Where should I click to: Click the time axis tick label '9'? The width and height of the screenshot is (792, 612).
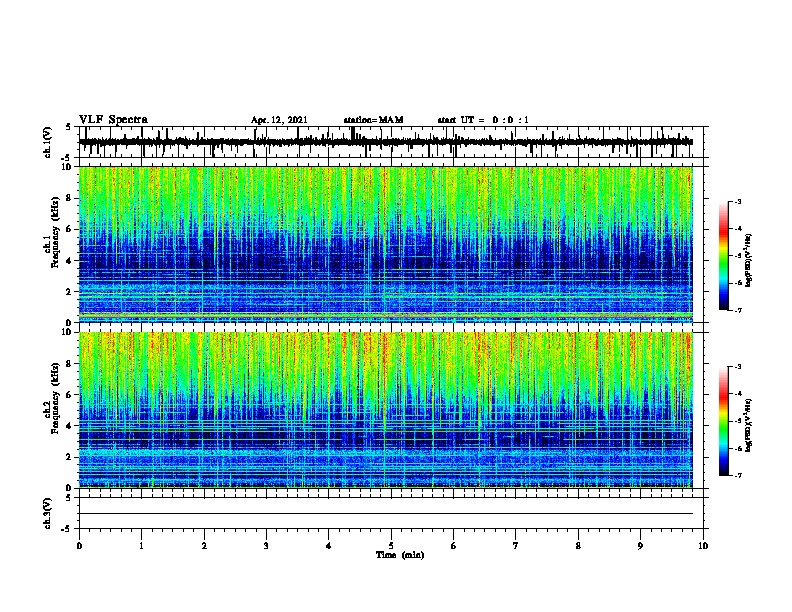pyautogui.click(x=640, y=546)
